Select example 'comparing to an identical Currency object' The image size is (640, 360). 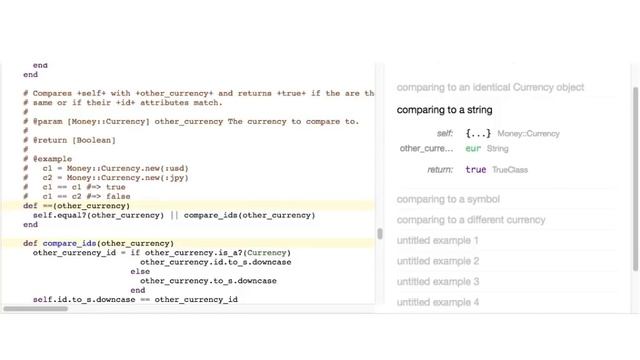[x=490, y=87]
